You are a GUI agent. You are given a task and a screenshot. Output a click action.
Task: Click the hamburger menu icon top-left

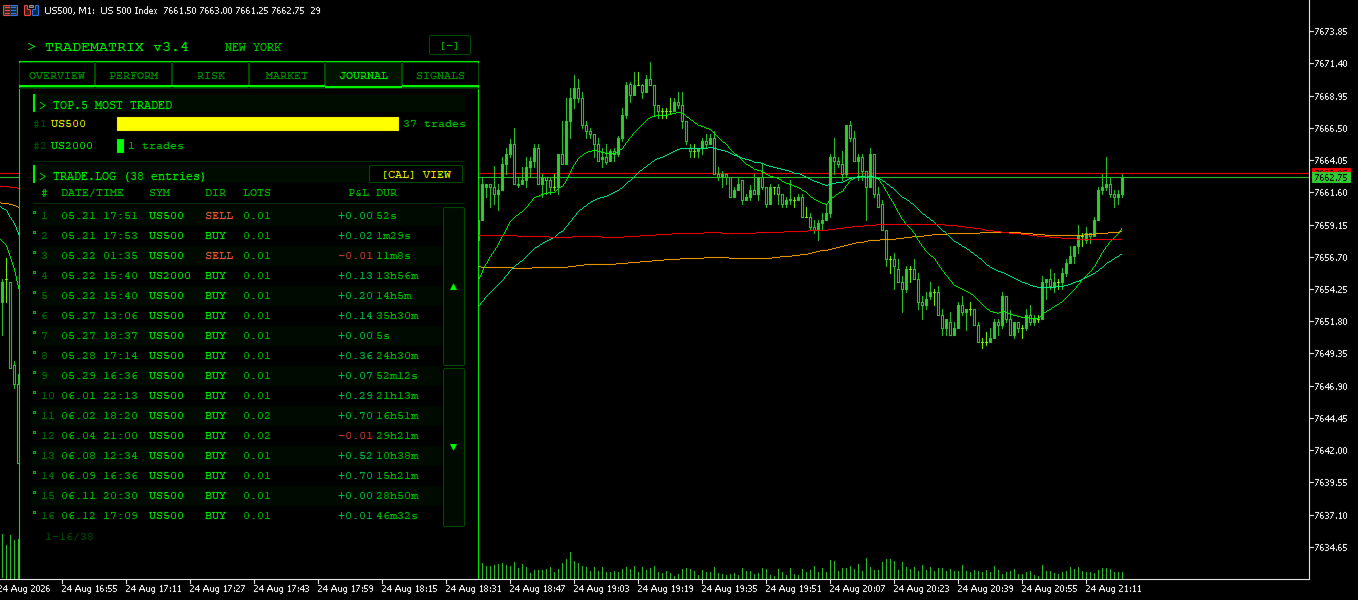[x=10, y=9]
